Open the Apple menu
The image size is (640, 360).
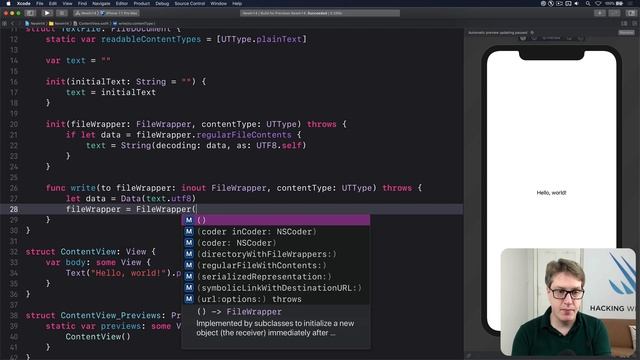(8, 3)
